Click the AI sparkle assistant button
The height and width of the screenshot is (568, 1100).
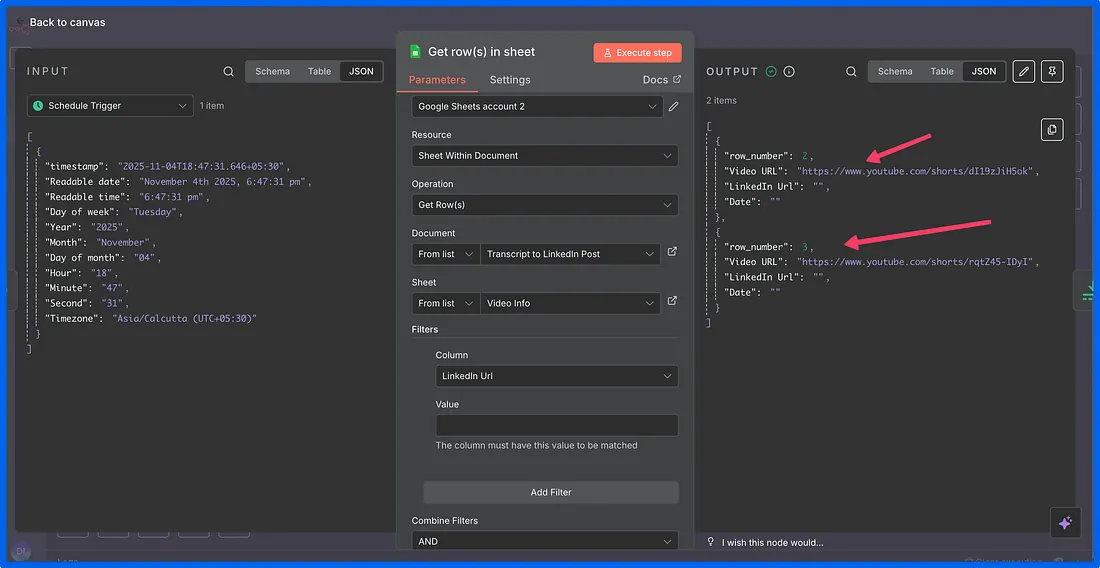point(1064,522)
